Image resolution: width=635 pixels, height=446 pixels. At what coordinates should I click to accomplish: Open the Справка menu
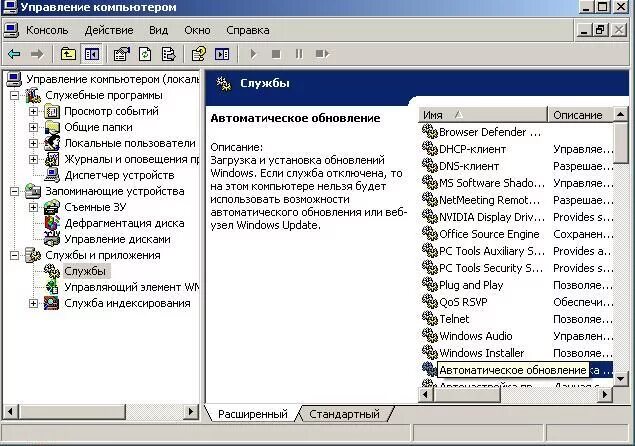(248, 30)
